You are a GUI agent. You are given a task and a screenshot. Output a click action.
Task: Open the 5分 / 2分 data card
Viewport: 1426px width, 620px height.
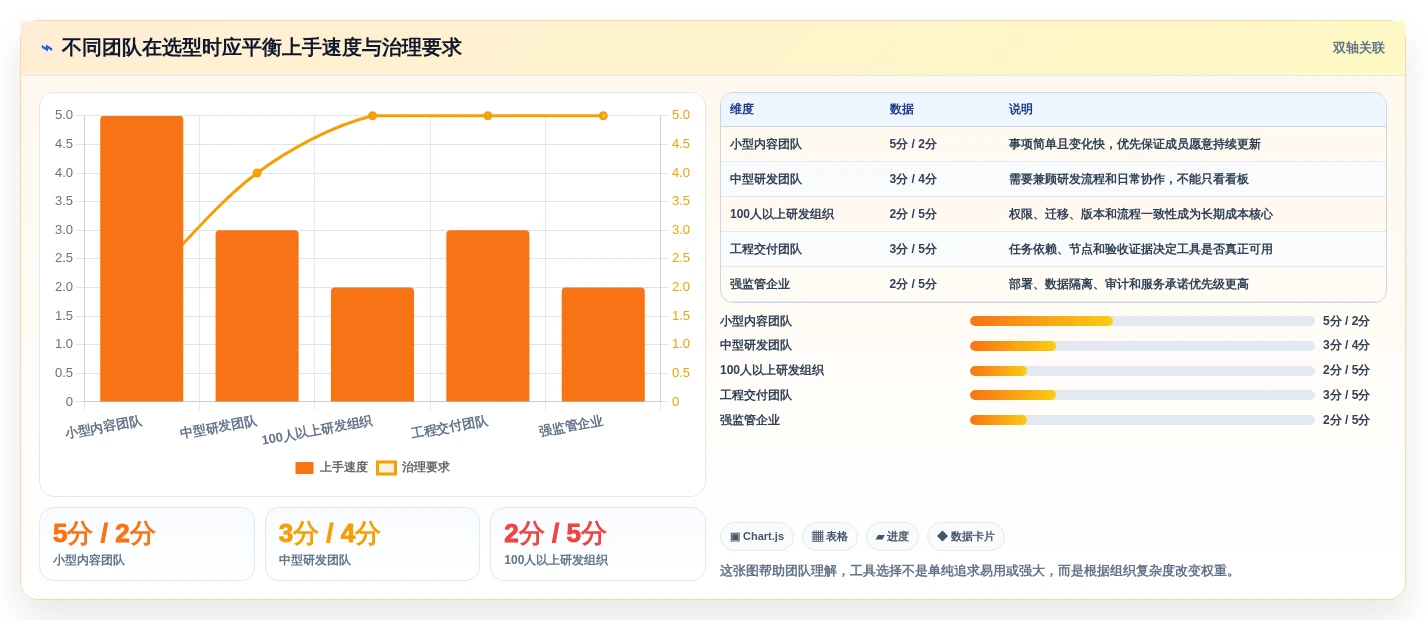tap(147, 544)
